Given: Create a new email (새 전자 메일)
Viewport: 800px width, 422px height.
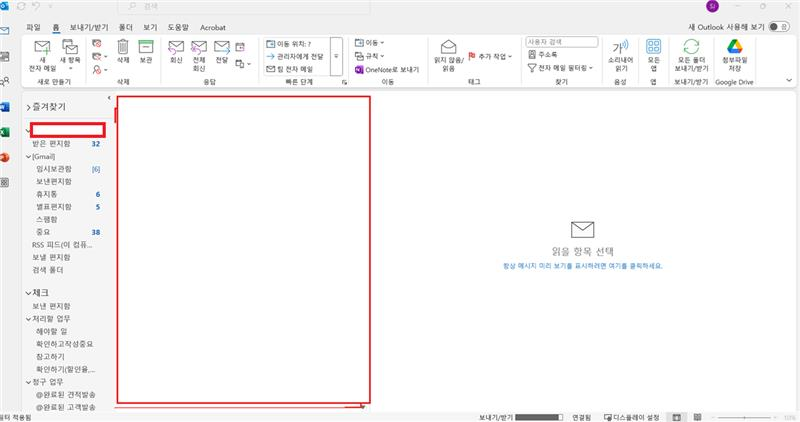Looking at the screenshot, I should (42, 56).
